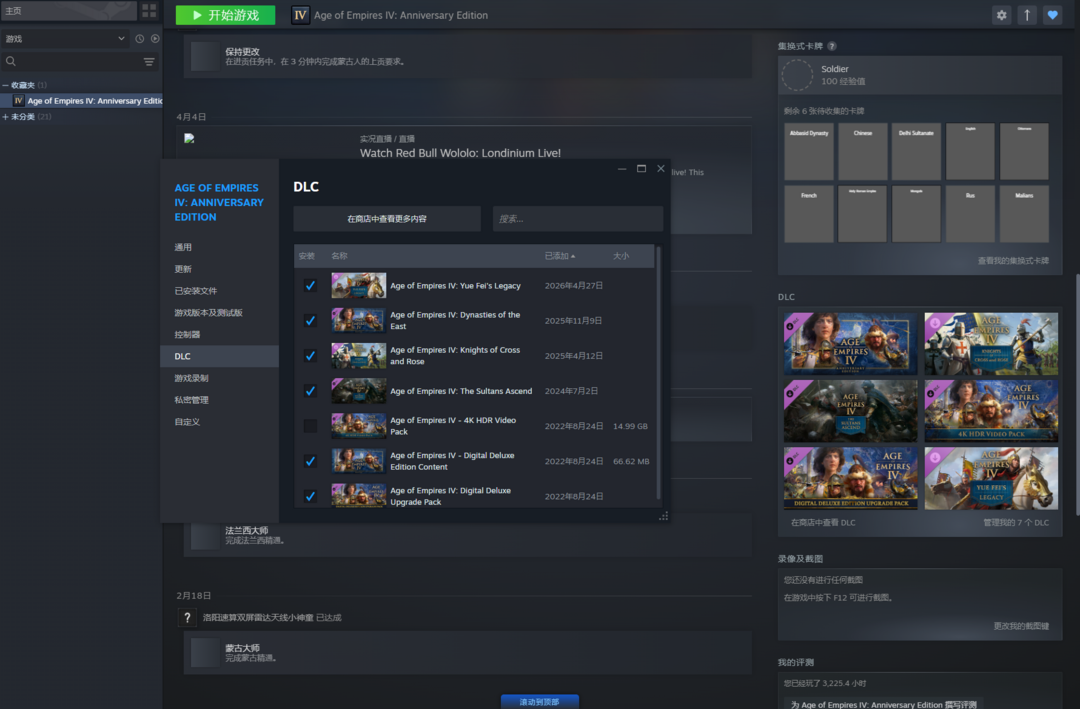Expand the 未分类 uncategorized group

[6, 117]
